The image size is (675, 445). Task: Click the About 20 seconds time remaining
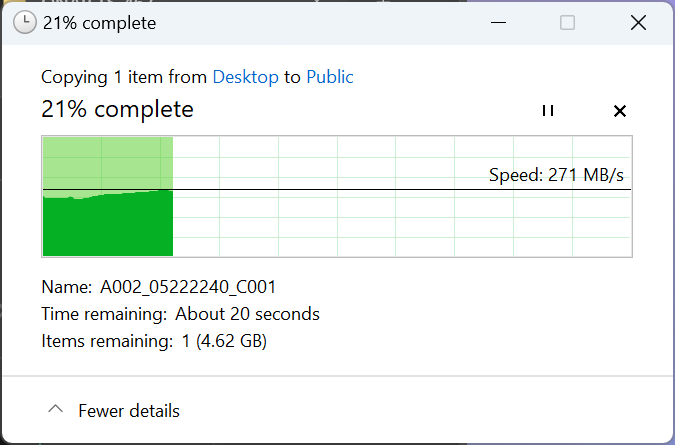pyautogui.click(x=247, y=314)
